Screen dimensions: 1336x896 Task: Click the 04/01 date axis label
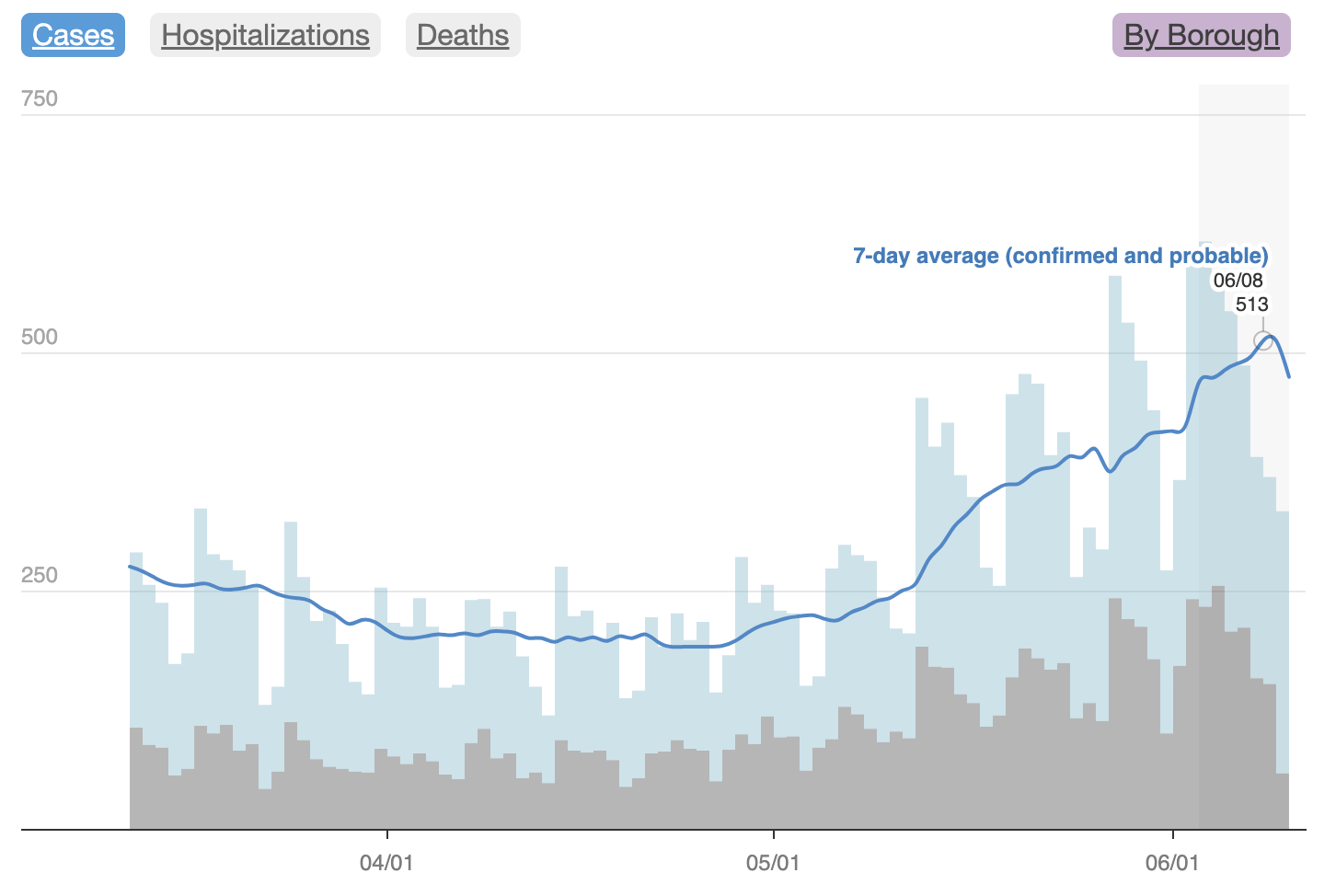point(386,863)
